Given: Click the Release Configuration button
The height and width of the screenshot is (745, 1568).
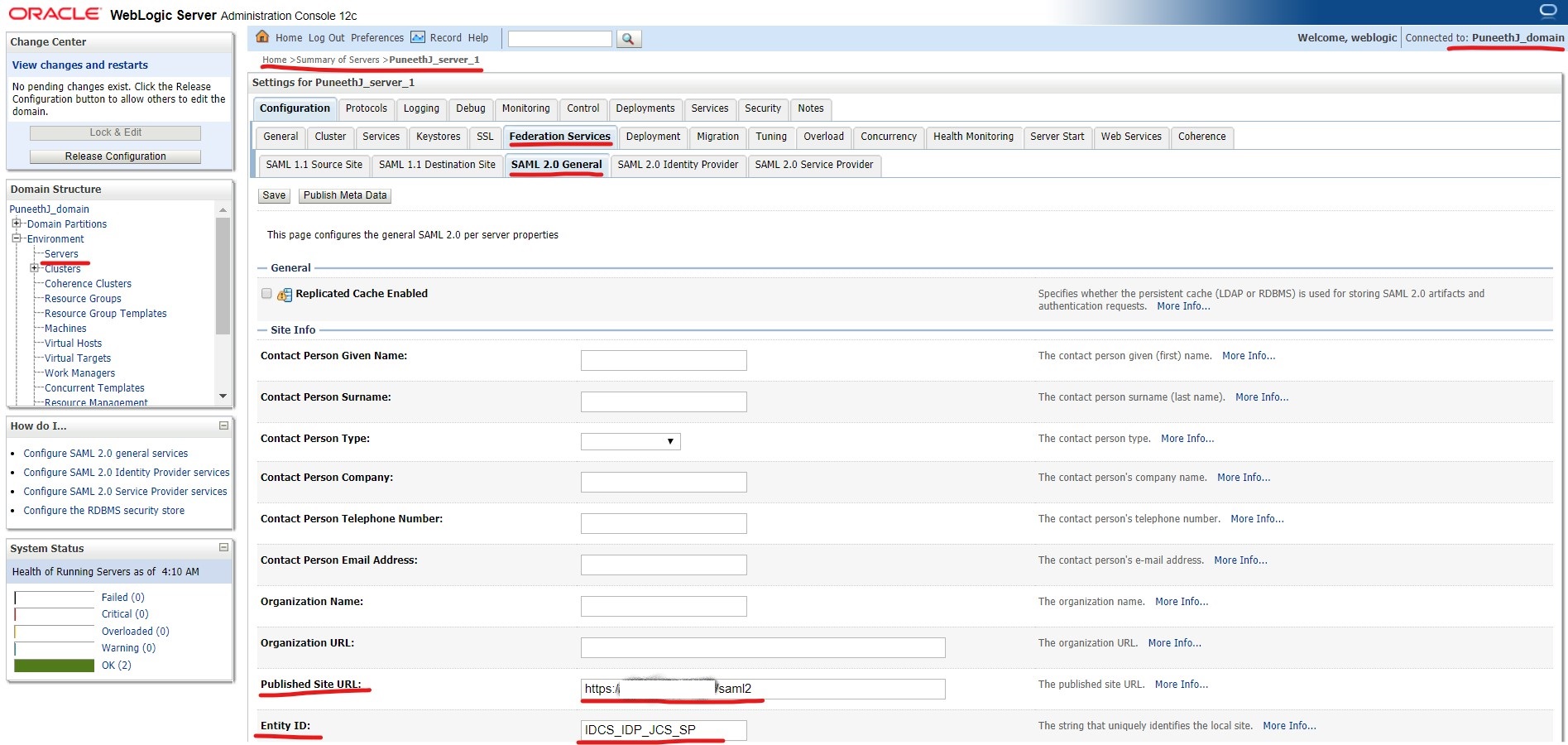Looking at the screenshot, I should click(x=116, y=156).
